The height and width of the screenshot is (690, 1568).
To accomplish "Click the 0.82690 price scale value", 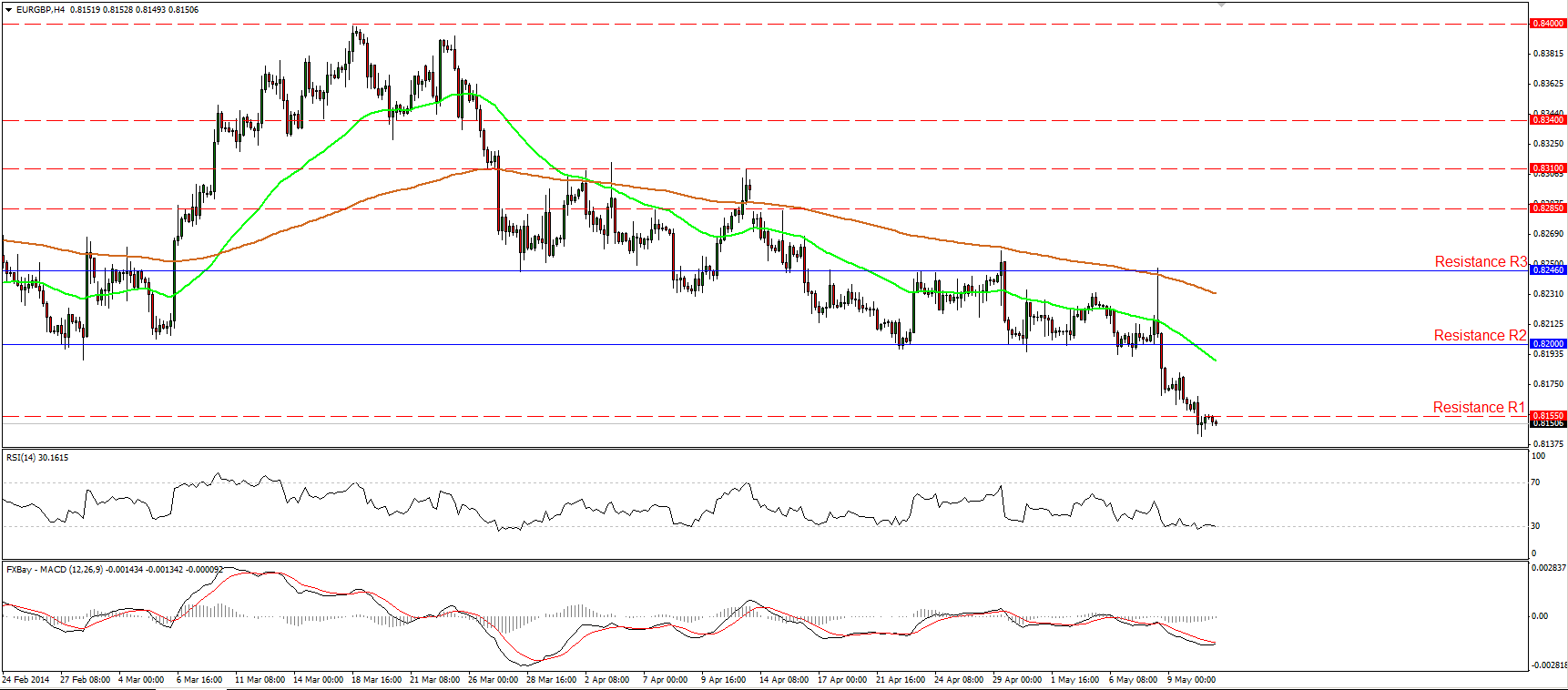I will pyautogui.click(x=1549, y=234).
